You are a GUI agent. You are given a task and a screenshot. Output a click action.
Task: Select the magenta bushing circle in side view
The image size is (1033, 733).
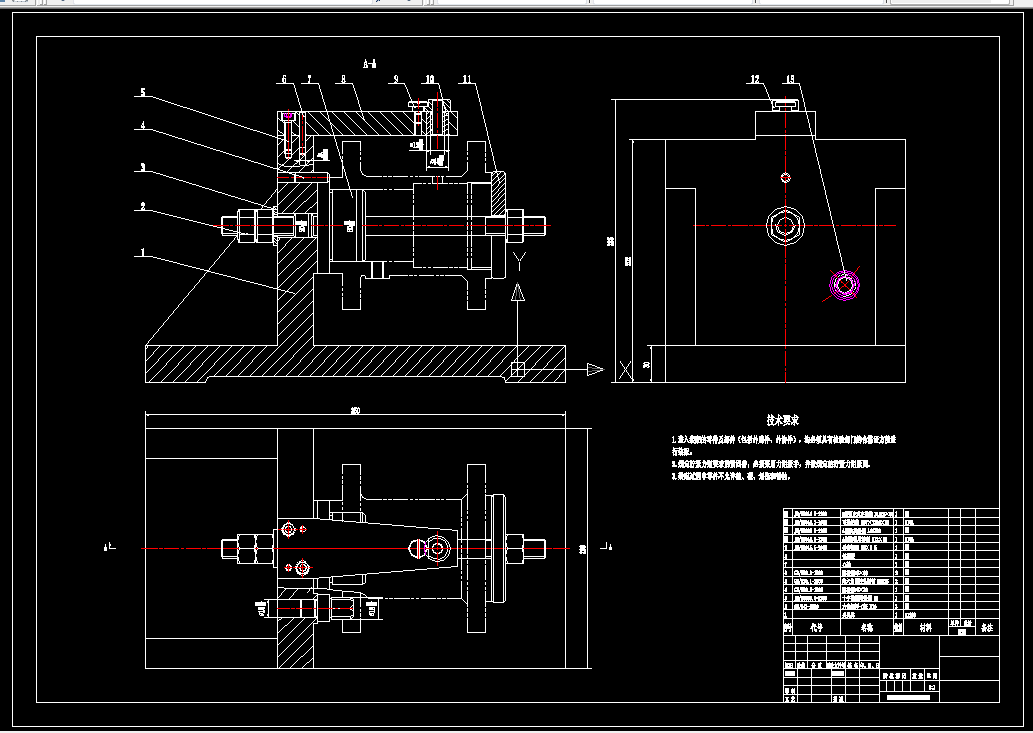pyautogui.click(x=845, y=285)
